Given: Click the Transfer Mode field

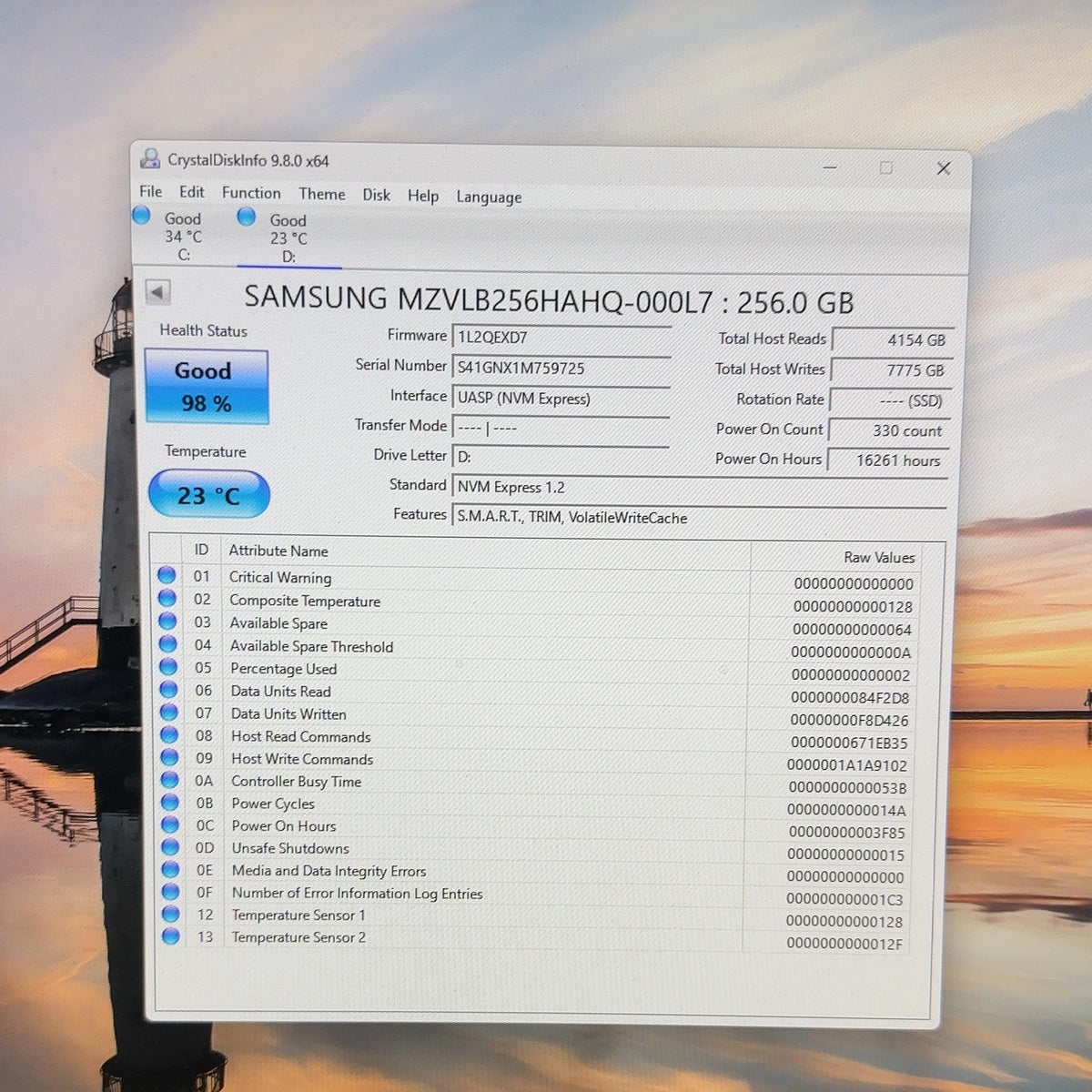Looking at the screenshot, I should coord(561,428).
